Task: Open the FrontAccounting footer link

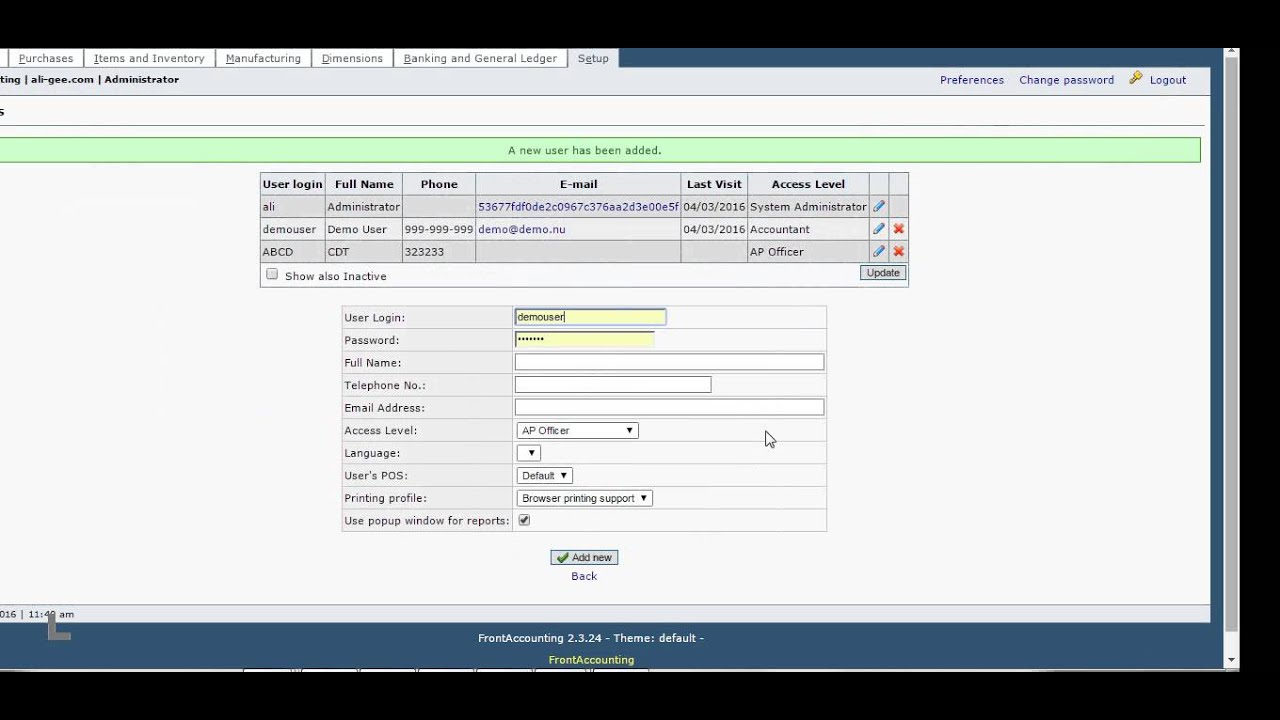Action: pos(591,660)
